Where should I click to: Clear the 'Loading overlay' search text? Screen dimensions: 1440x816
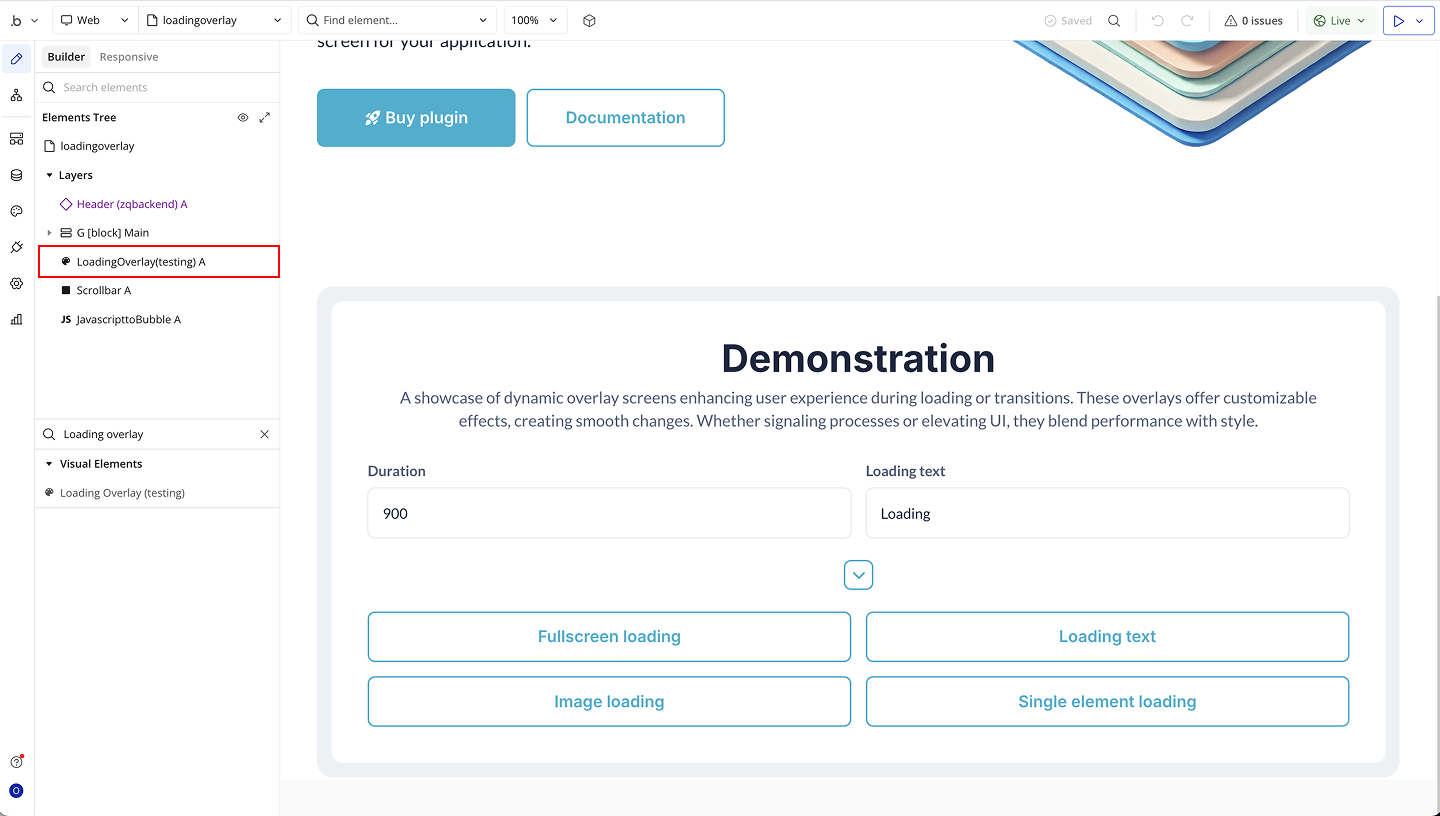point(265,434)
